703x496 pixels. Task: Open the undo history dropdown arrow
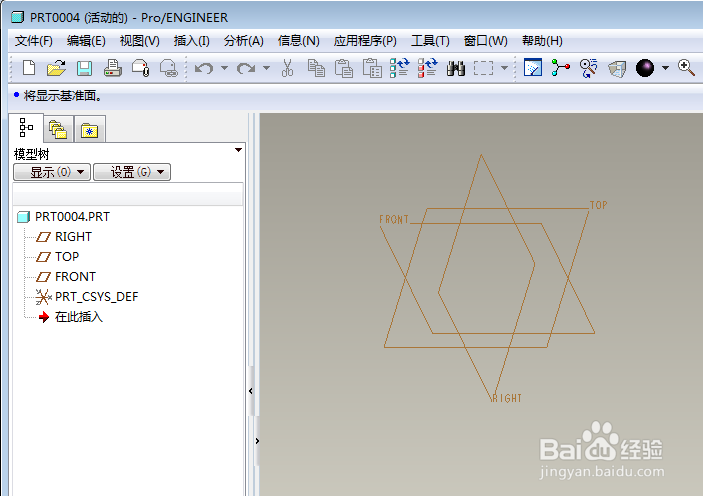point(224,68)
